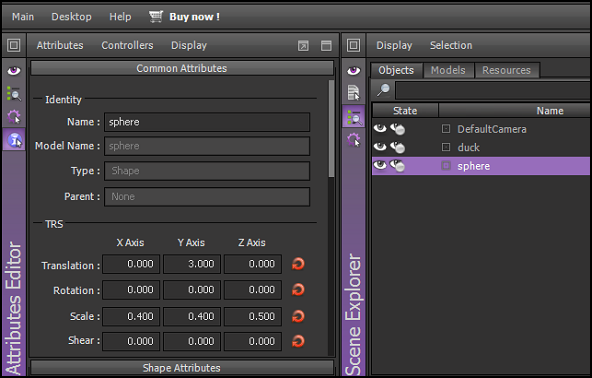Select sphere in the object list
592x378 pixels.
(x=473, y=166)
